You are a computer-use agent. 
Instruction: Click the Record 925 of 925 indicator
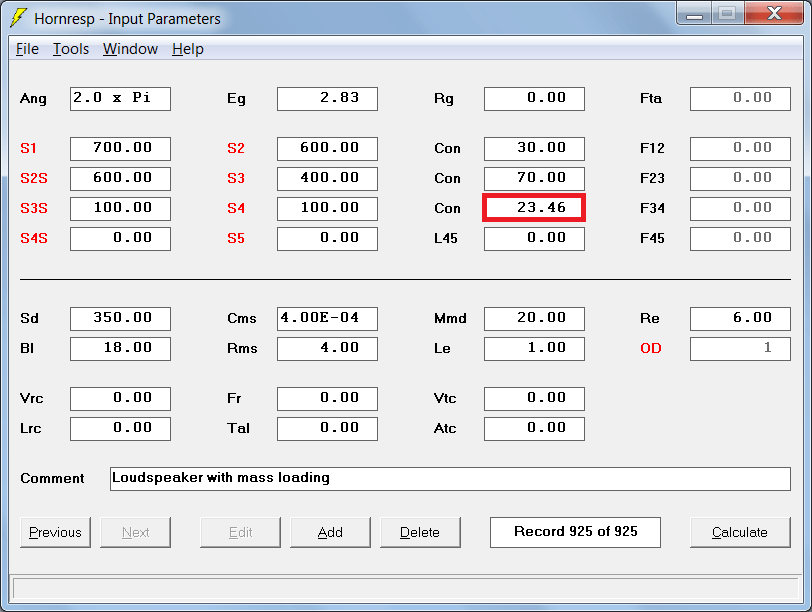(x=575, y=532)
